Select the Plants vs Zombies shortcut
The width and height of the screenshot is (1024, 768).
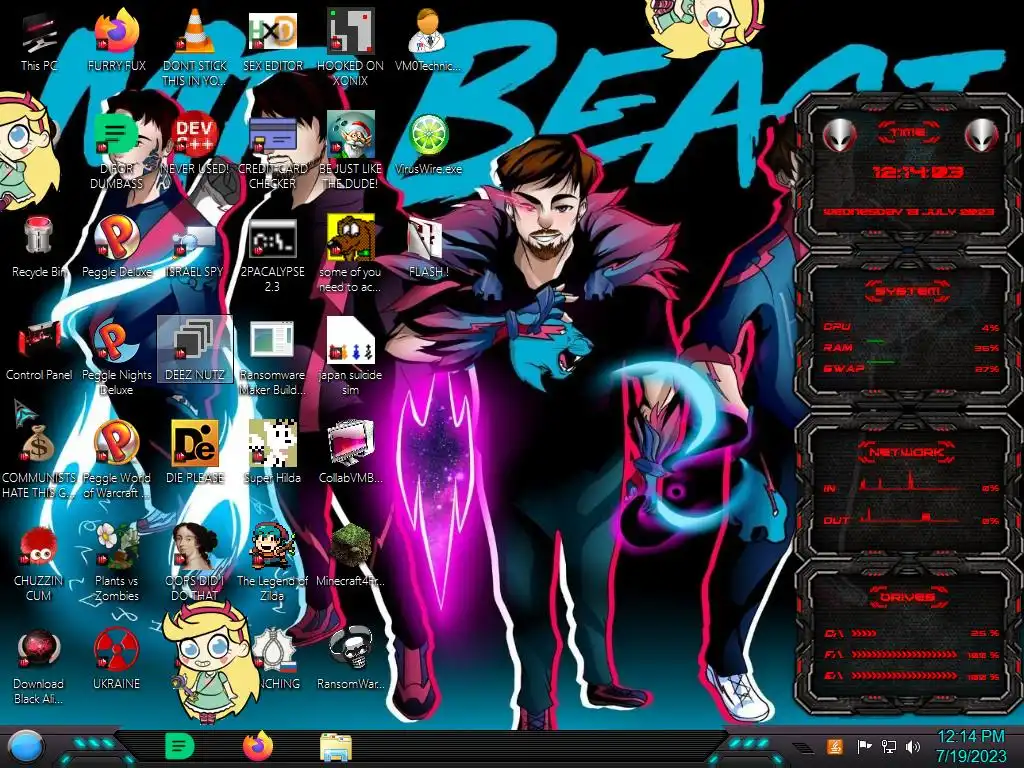point(116,562)
